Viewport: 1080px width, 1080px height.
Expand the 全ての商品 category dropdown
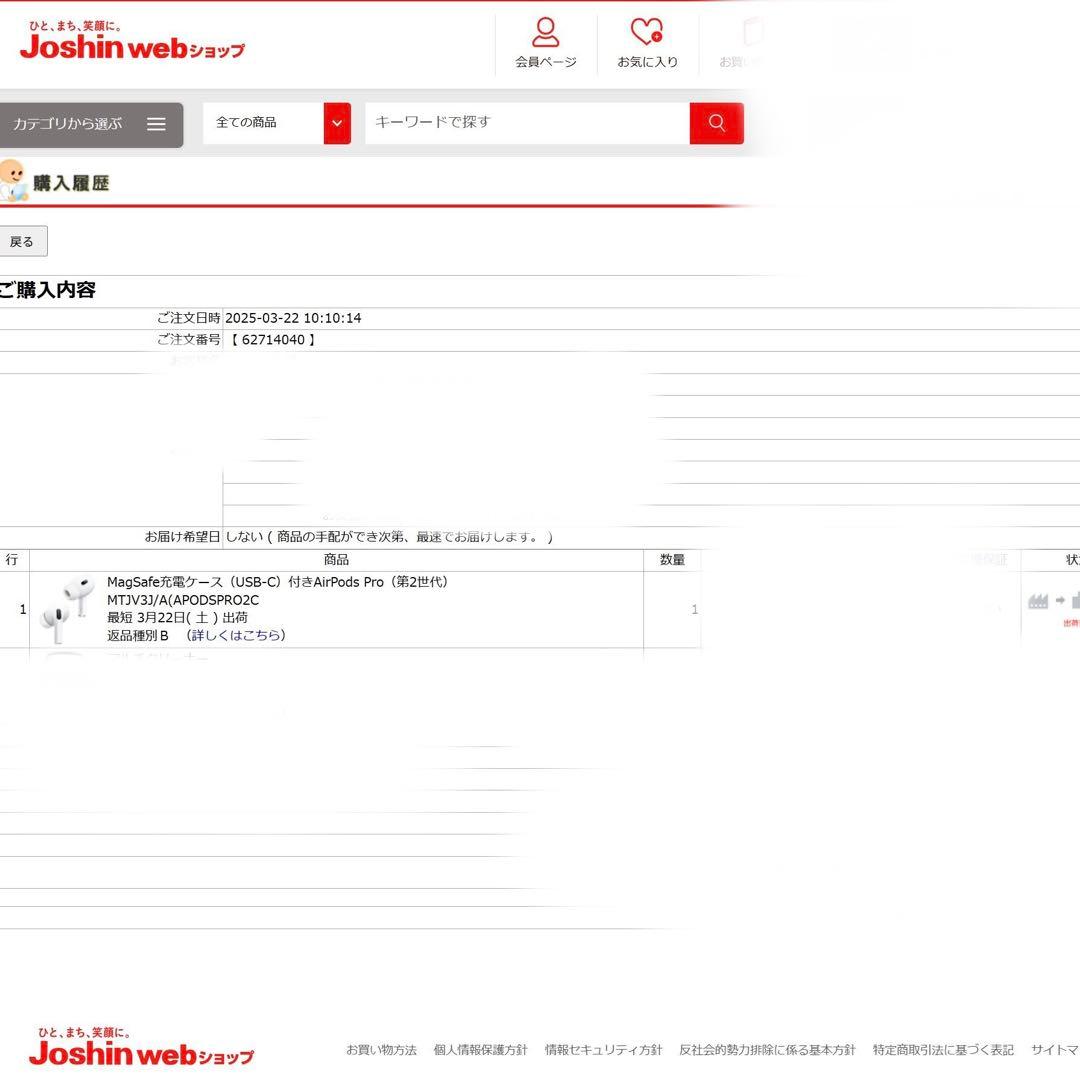(337, 123)
